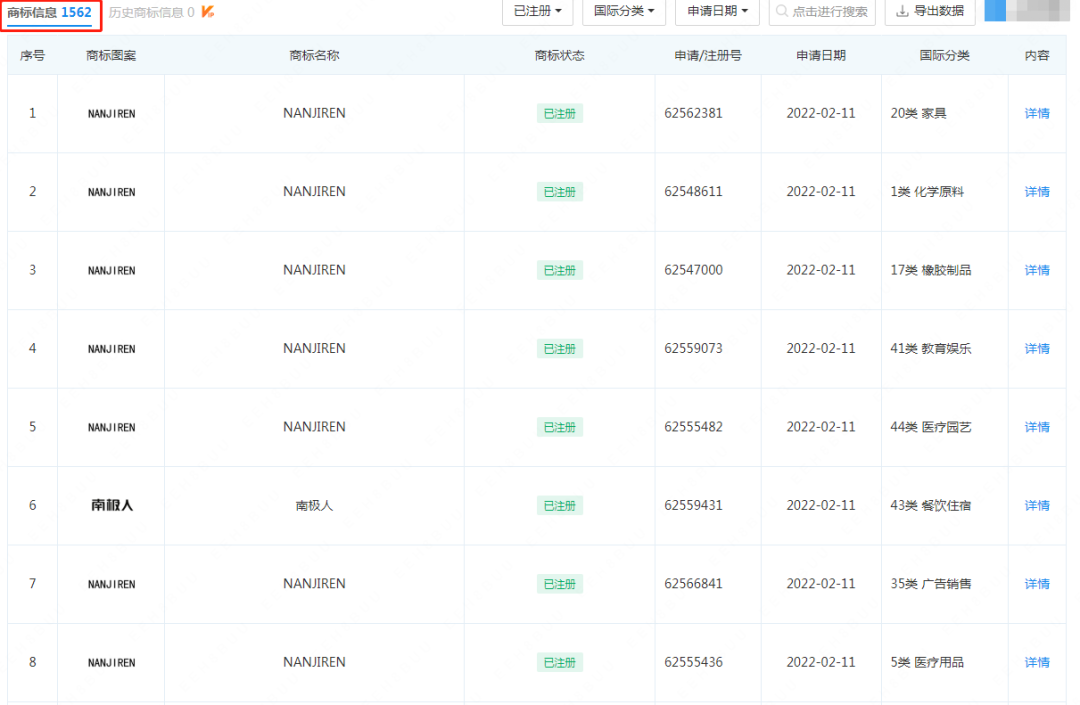The width and height of the screenshot is (1080, 705).
Task: Open 详情 for registration 62555436
Action: 1037,663
